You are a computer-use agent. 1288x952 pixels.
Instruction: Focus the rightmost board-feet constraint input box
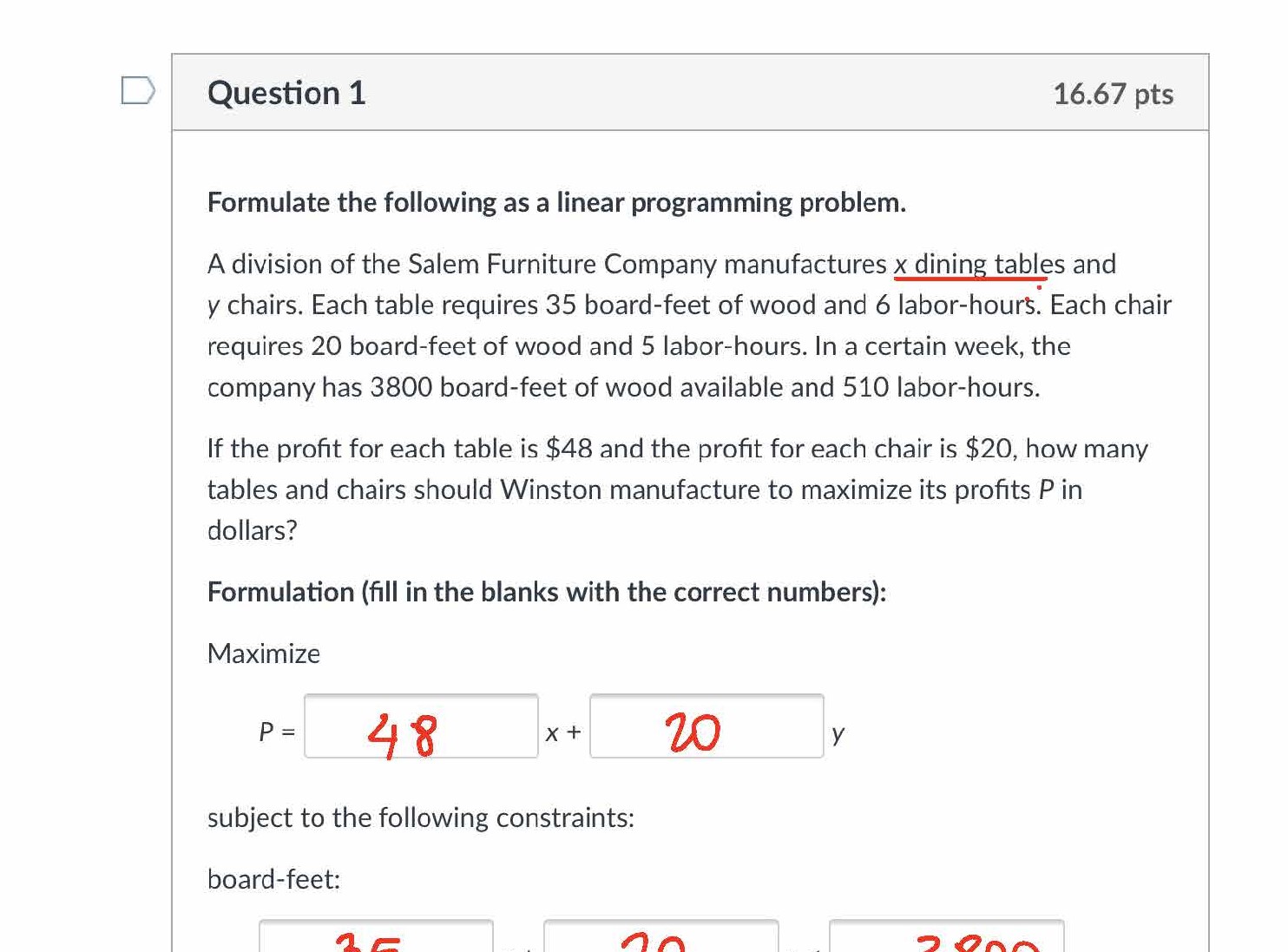(x=946, y=937)
